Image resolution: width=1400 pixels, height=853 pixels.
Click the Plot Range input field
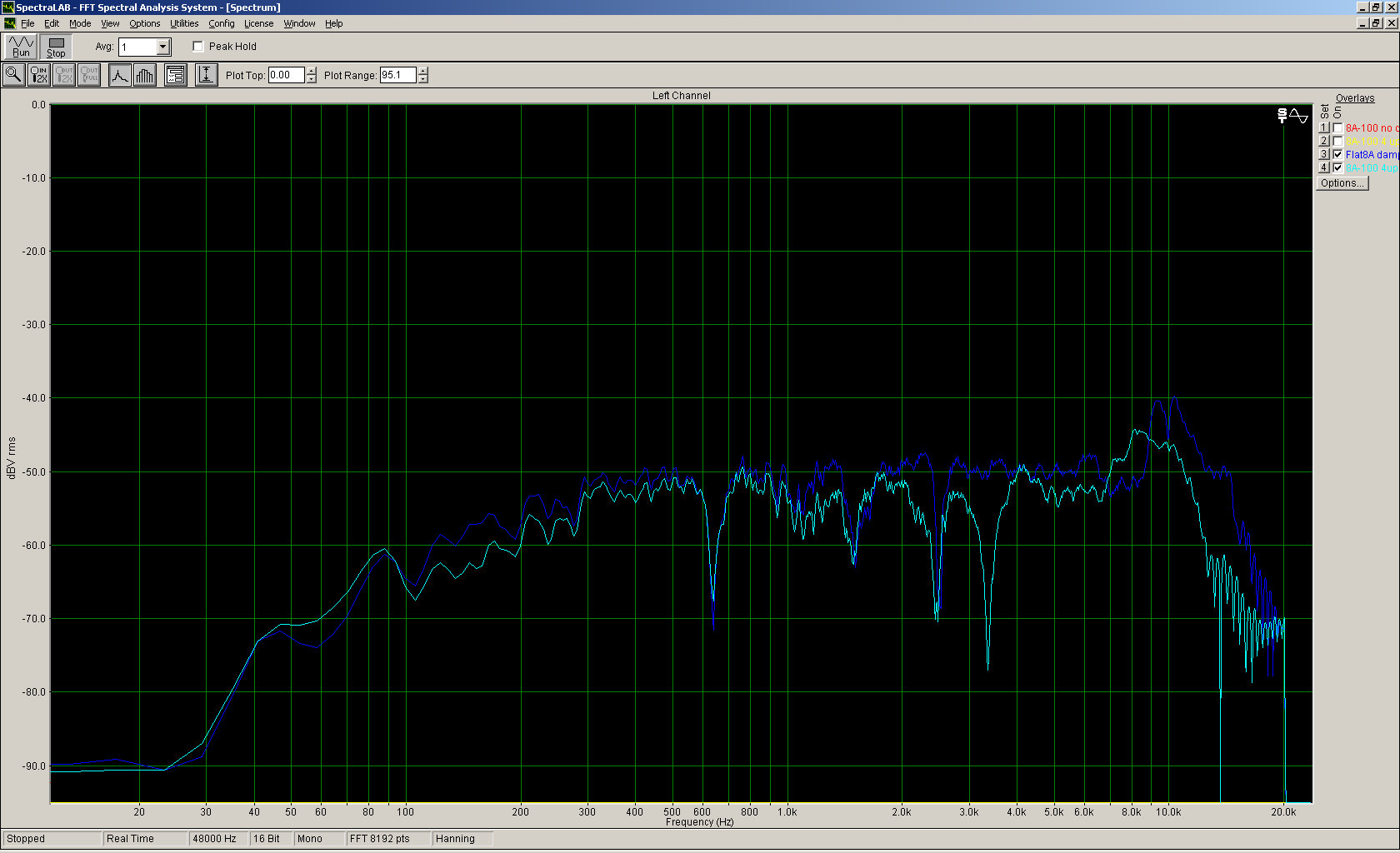pos(398,75)
